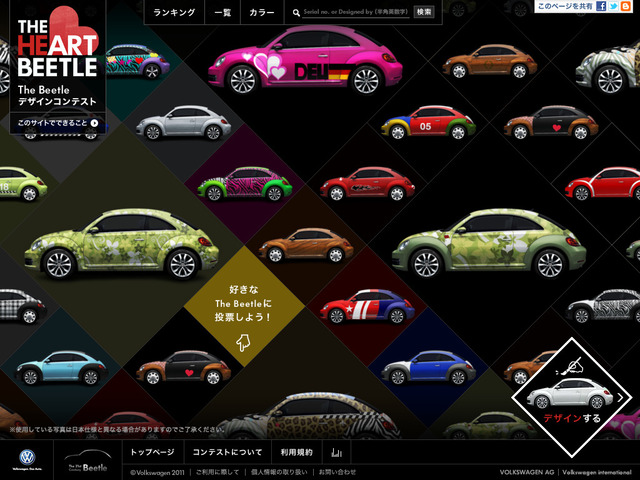Select the pink zebra green fender Beetle
This screenshot has height=480, width=640.
click(244, 184)
